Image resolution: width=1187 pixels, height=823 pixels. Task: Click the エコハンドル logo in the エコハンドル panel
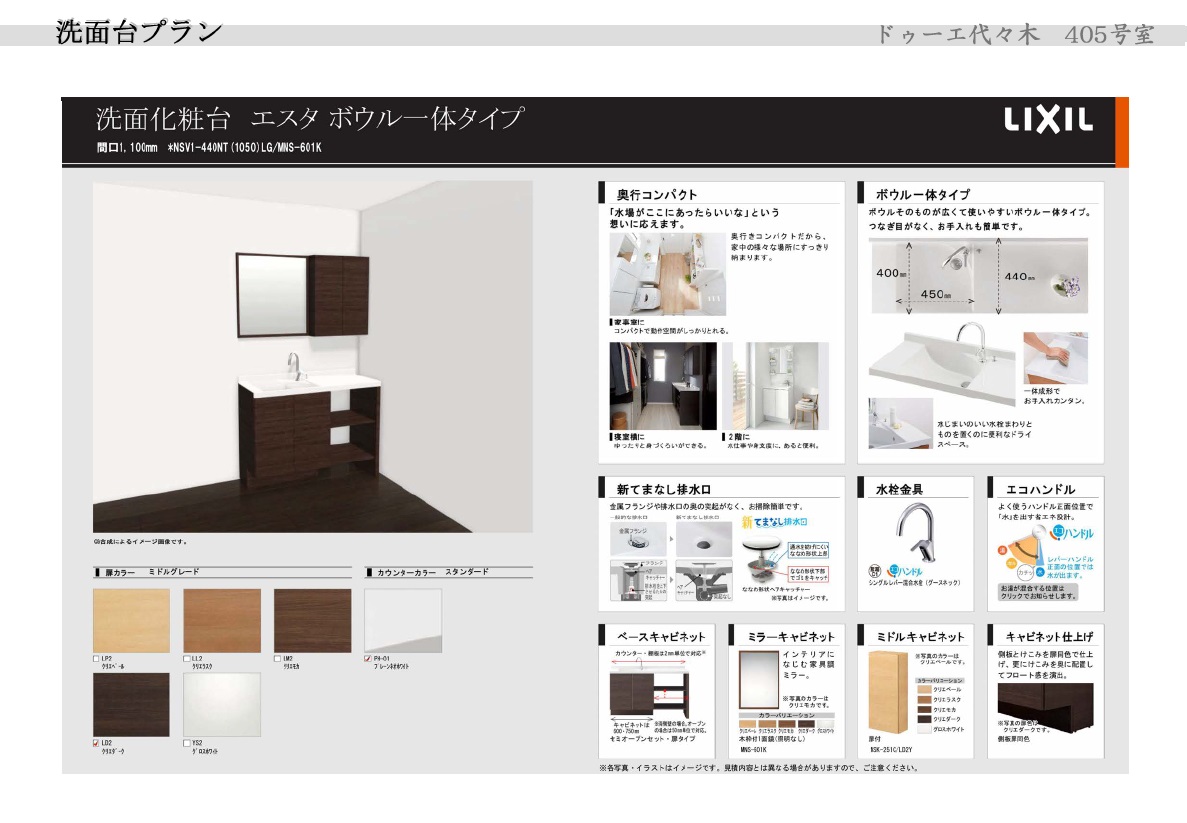click(x=1073, y=533)
